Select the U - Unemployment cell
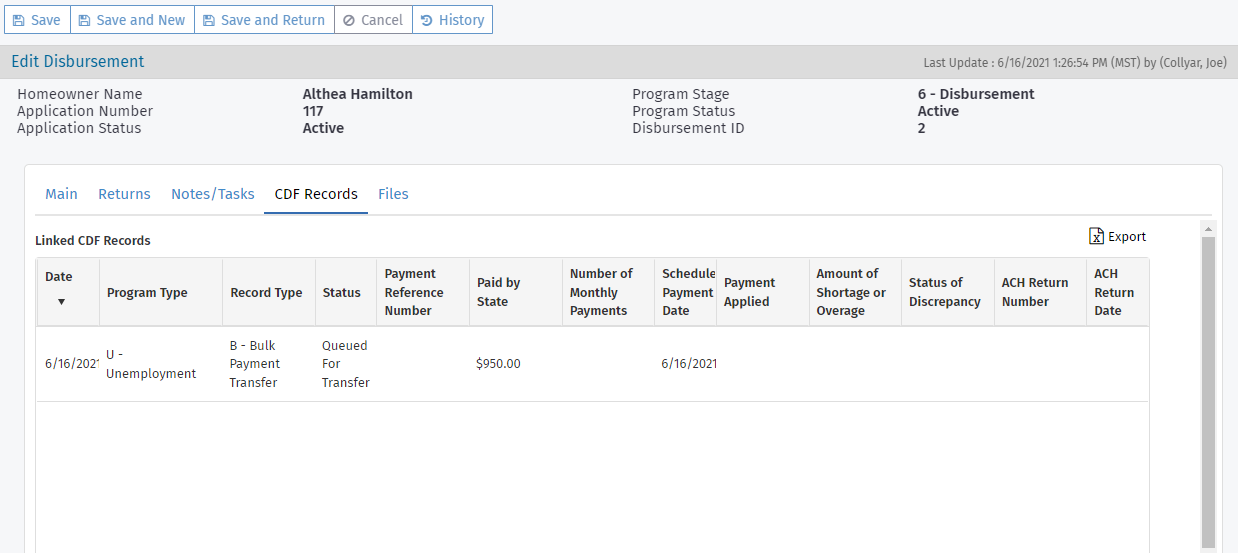The height and width of the screenshot is (553, 1238). click(161, 364)
